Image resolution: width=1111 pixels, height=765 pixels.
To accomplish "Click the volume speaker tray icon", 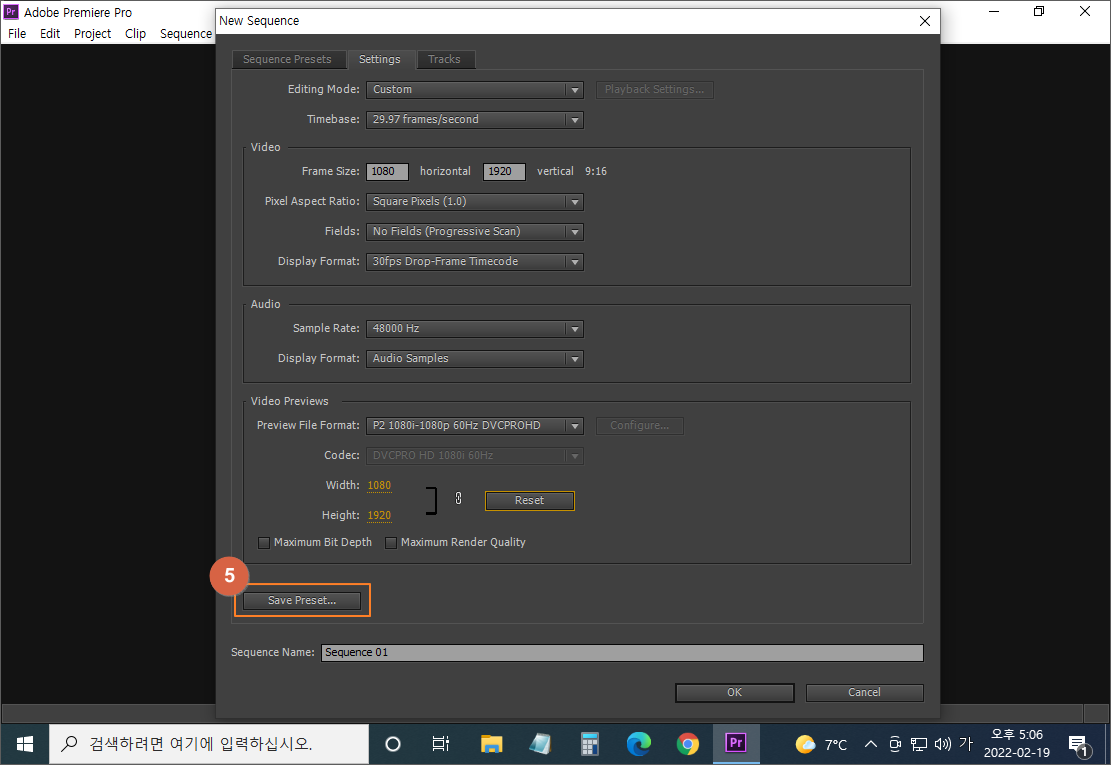I will [942, 744].
